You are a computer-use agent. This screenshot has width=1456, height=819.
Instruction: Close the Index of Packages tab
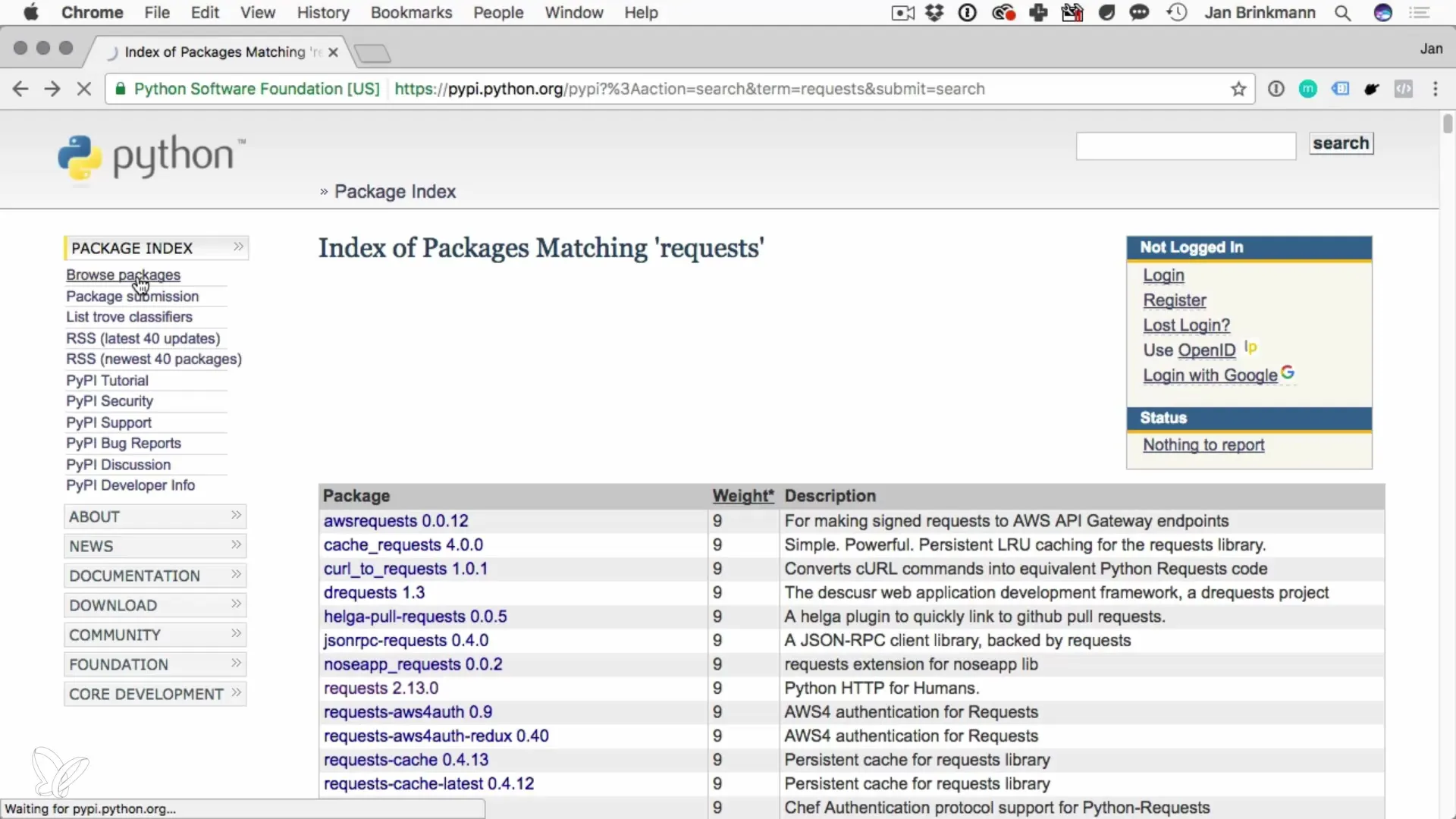point(333,52)
